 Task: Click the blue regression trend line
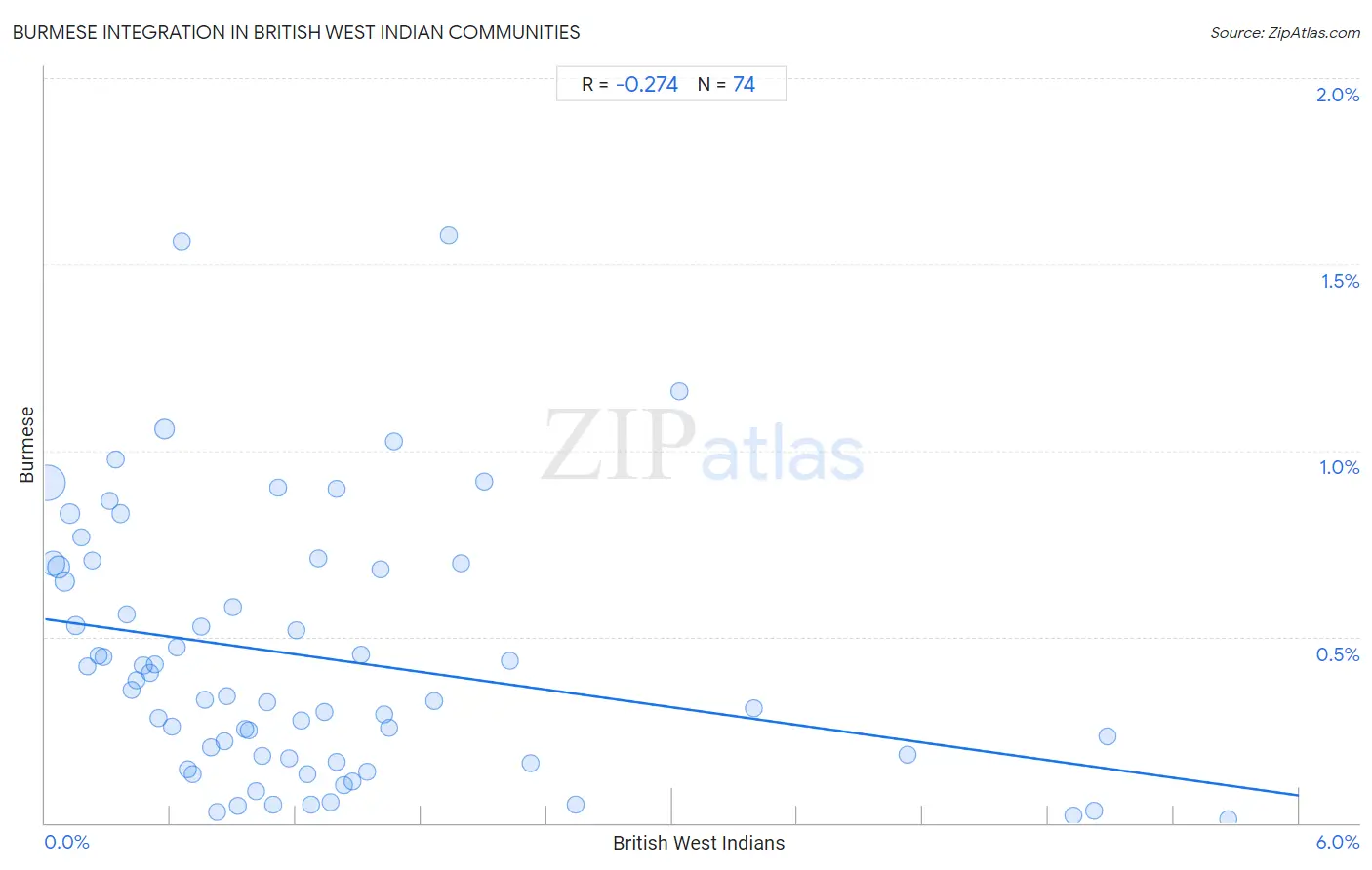[x=671, y=707]
